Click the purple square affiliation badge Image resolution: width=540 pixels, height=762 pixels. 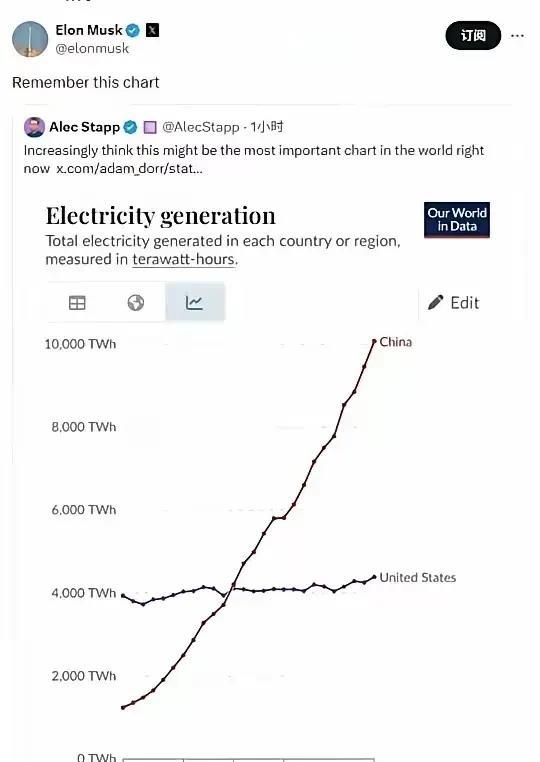coord(150,127)
